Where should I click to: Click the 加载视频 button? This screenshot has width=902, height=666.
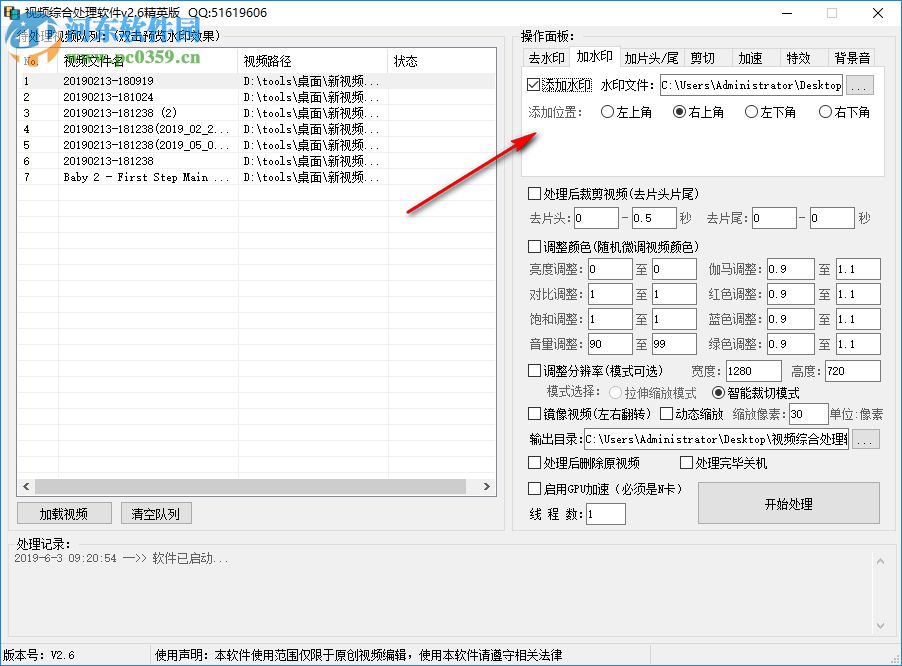(x=63, y=512)
